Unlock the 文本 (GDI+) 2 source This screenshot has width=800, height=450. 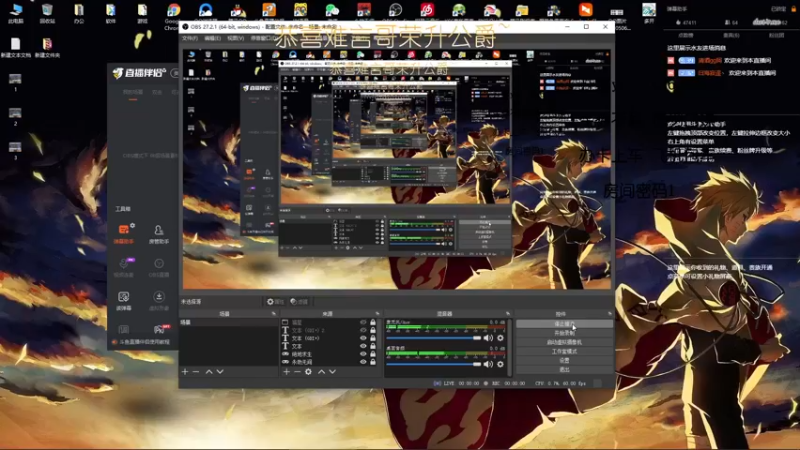point(373,330)
